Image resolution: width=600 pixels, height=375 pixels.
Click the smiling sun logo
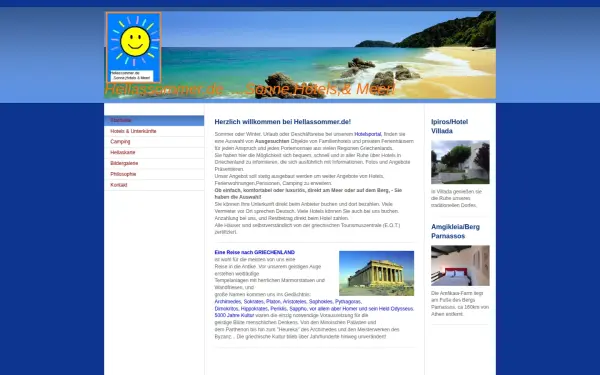tap(134, 47)
